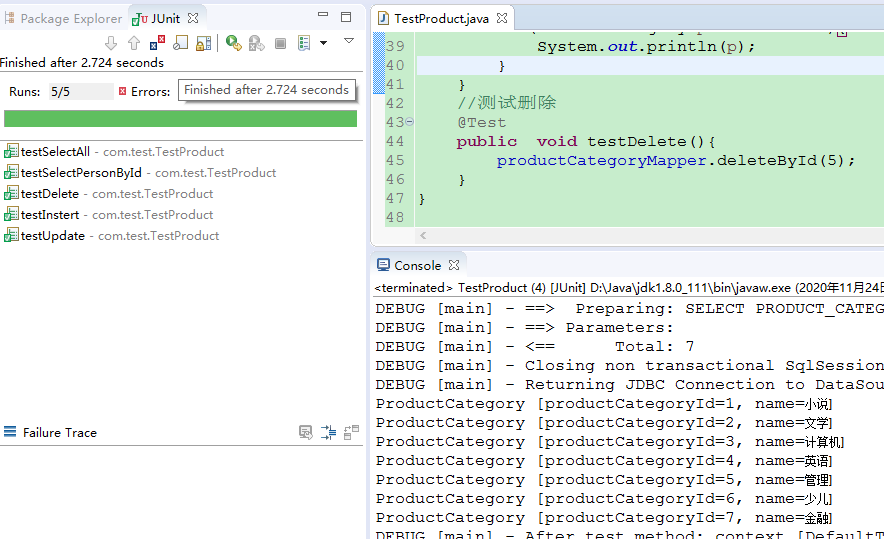The width and height of the screenshot is (884, 539).
Task: Click the deleteById(5) call in the editor
Action: click(x=780, y=160)
